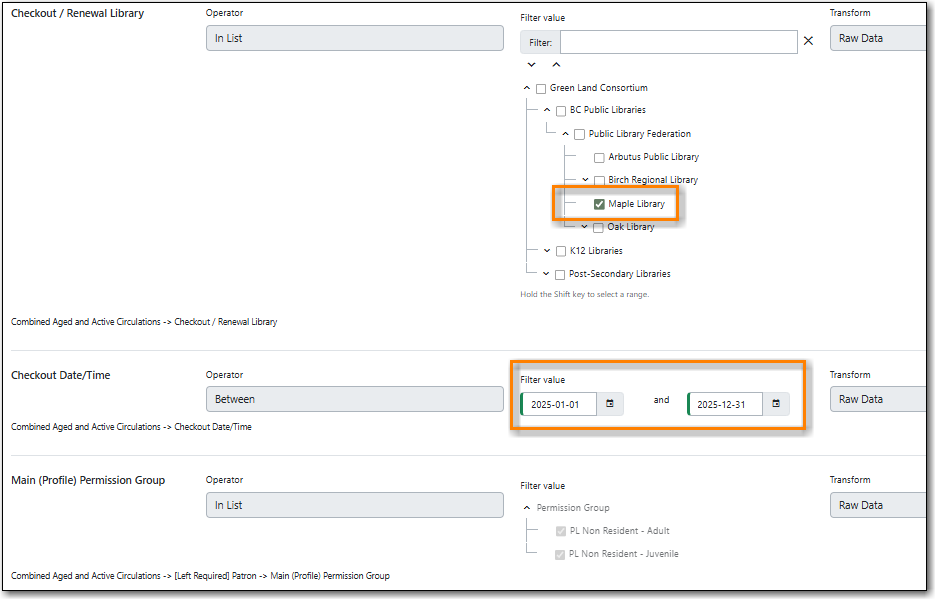Tick the Green Land Consortium checkbox
Screen dimensions: 935x599
tap(541, 88)
